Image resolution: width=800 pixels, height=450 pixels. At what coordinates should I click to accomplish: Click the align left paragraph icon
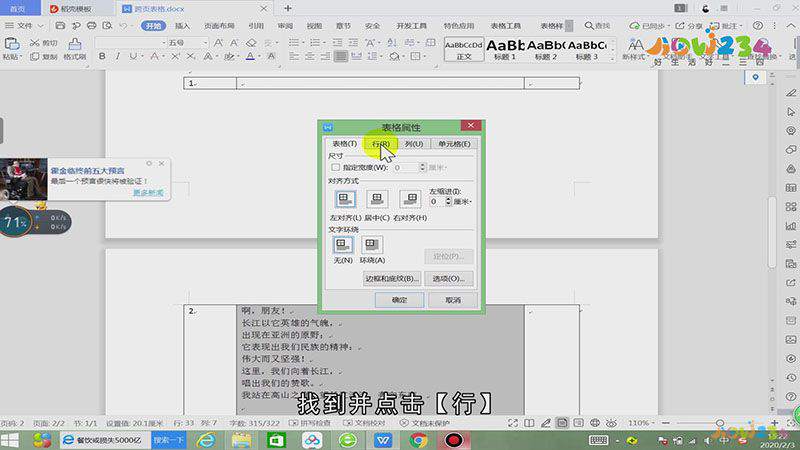tap(294, 56)
